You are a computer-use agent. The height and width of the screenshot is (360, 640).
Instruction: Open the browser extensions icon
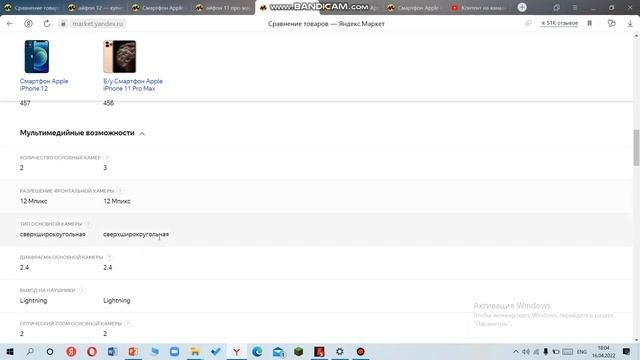[x=611, y=24]
